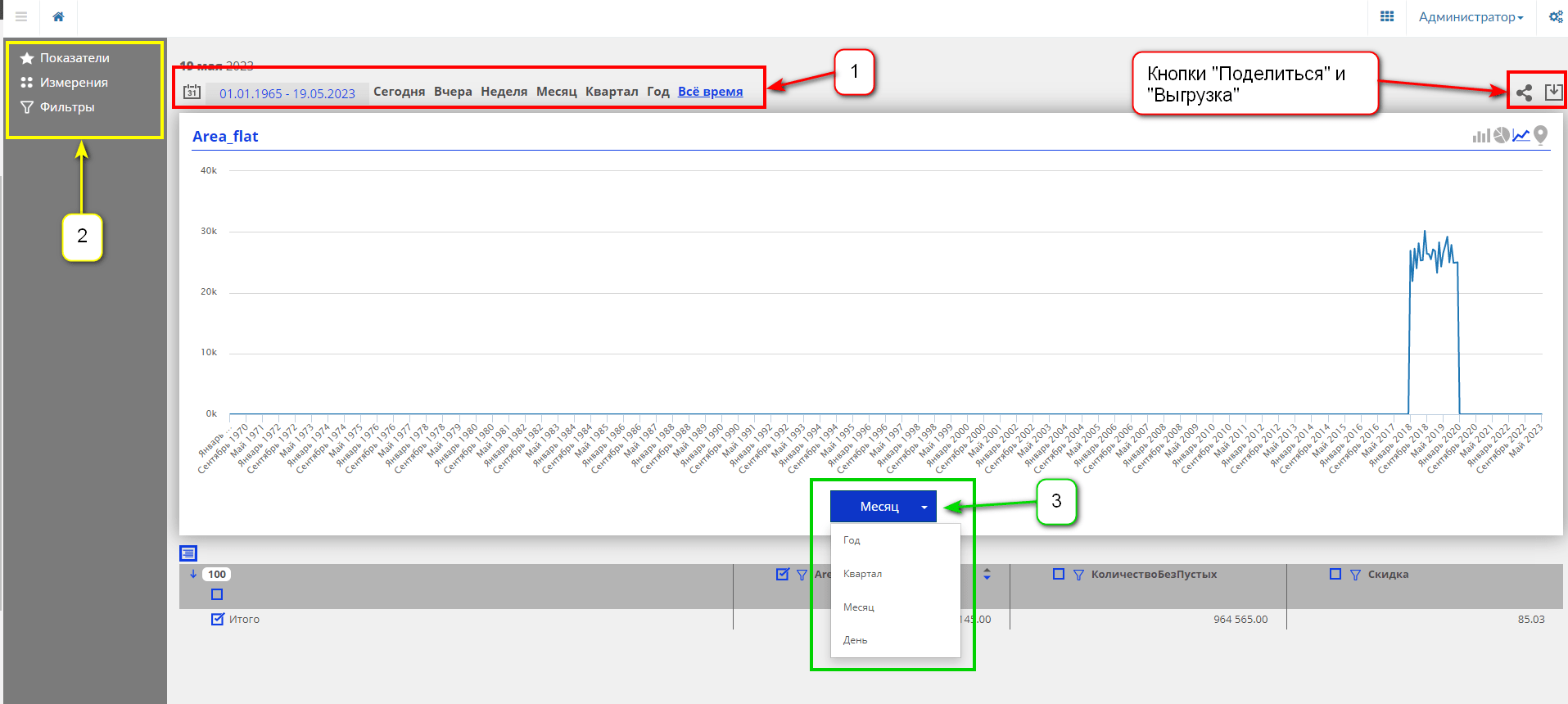Click filter funnel for КоличествоБезПустых column
The width and height of the screenshot is (1568, 704).
tap(1078, 575)
